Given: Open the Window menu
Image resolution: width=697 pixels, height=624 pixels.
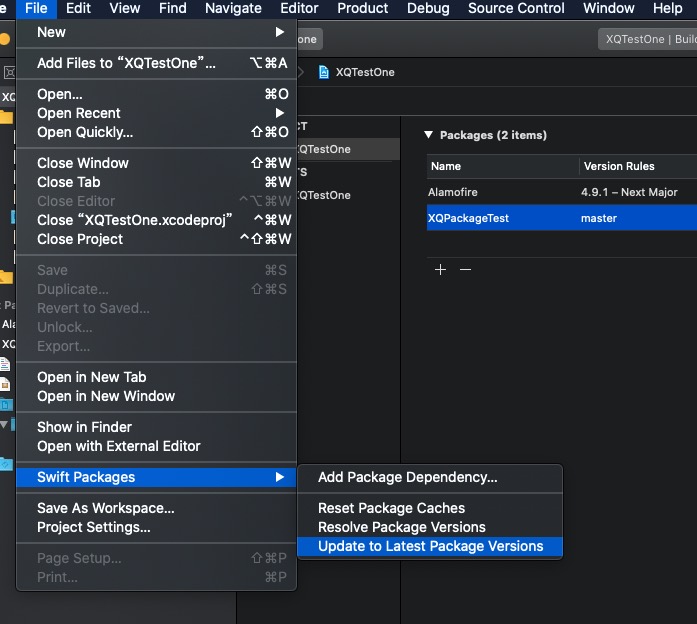Looking at the screenshot, I should click(x=609, y=8).
